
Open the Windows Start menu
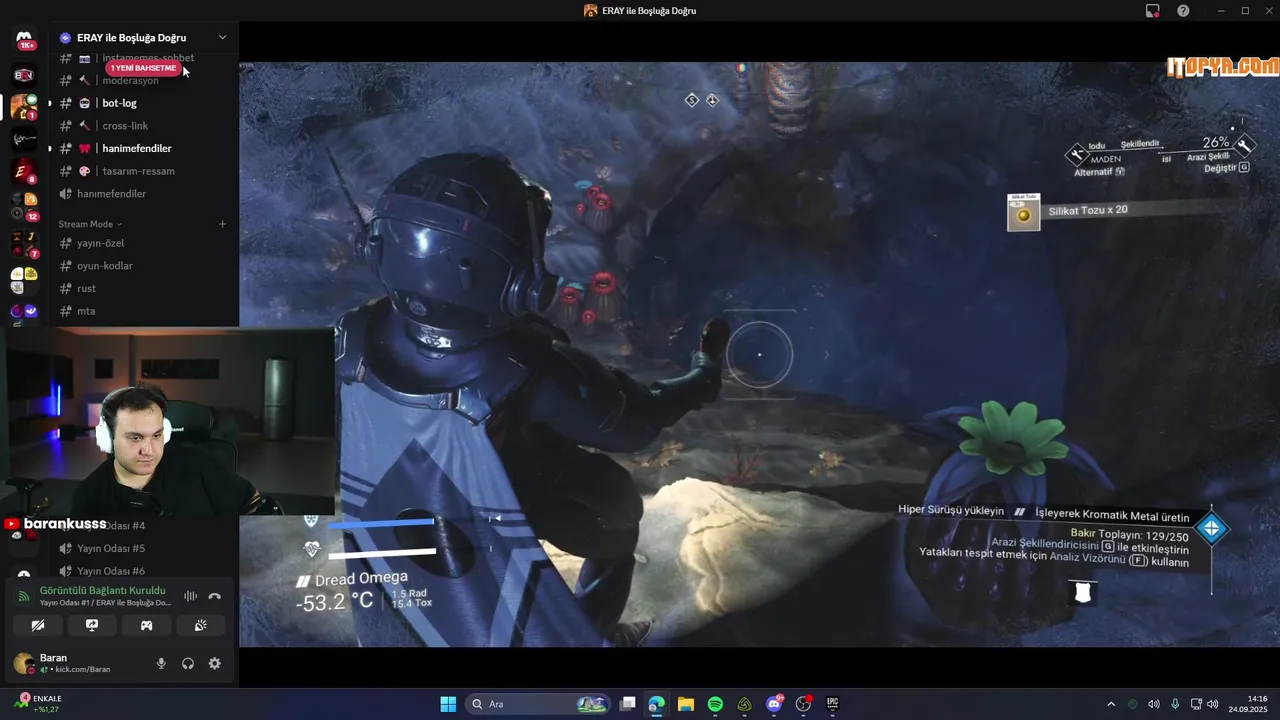[448, 704]
